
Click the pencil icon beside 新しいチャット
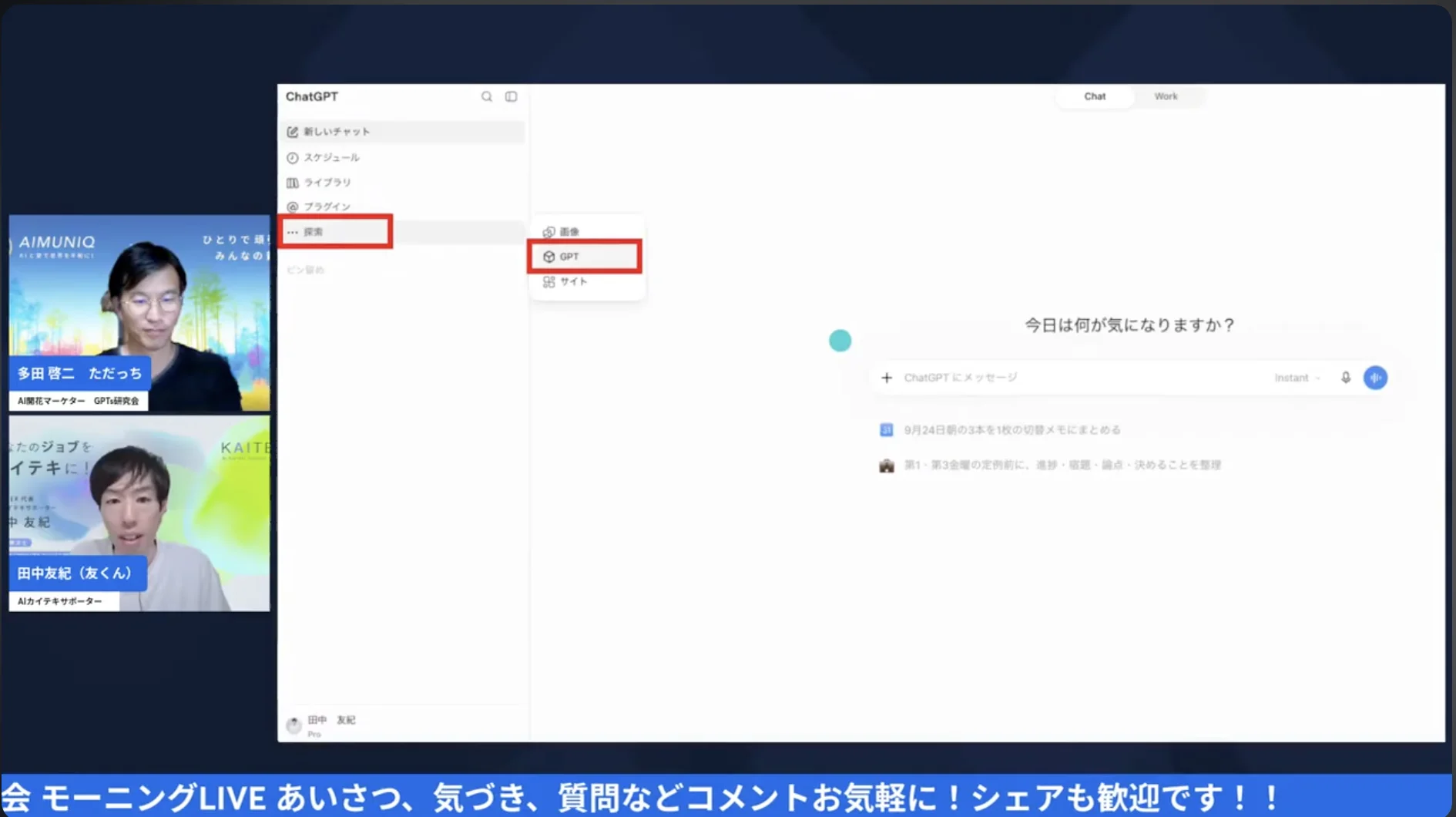293,132
